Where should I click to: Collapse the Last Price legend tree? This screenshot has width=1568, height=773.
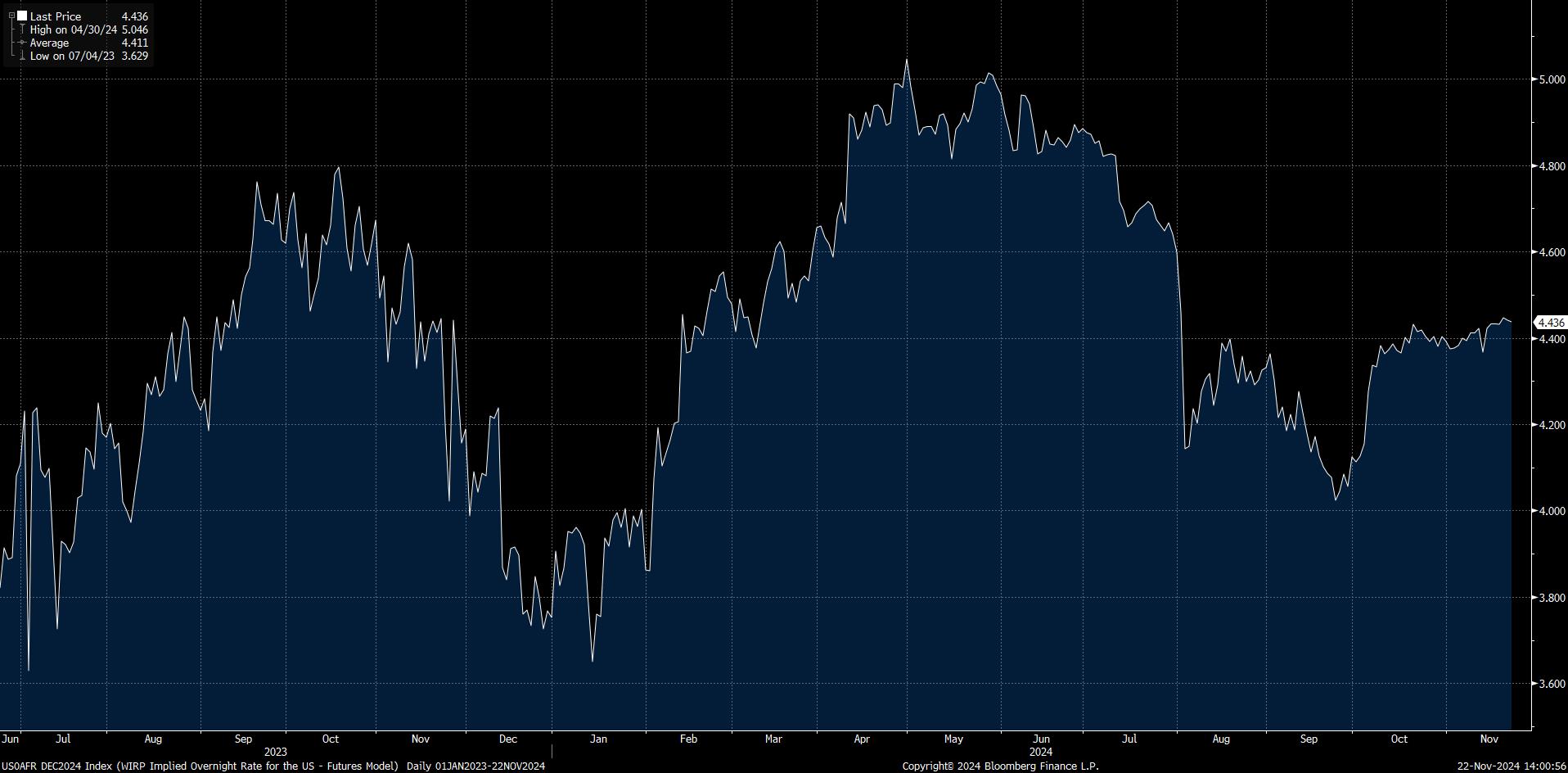11,16
